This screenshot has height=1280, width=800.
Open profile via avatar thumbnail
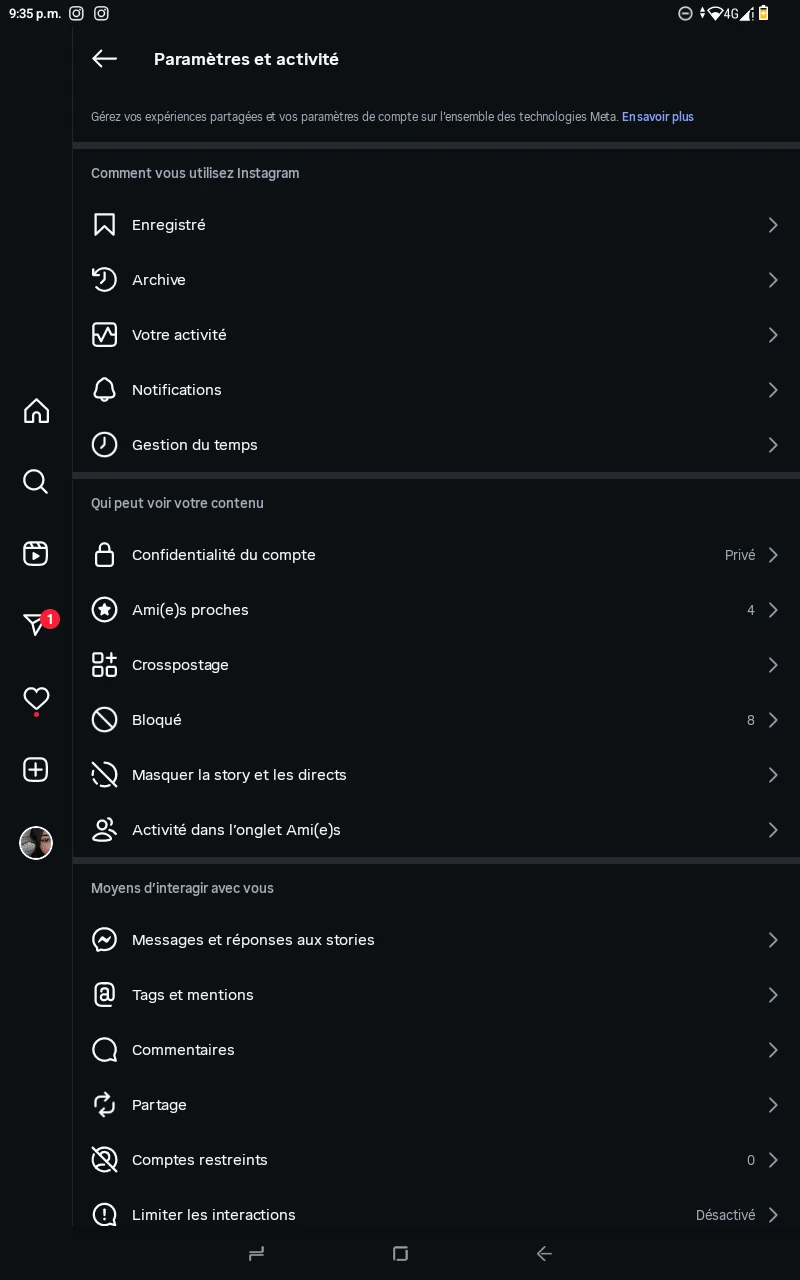36,843
